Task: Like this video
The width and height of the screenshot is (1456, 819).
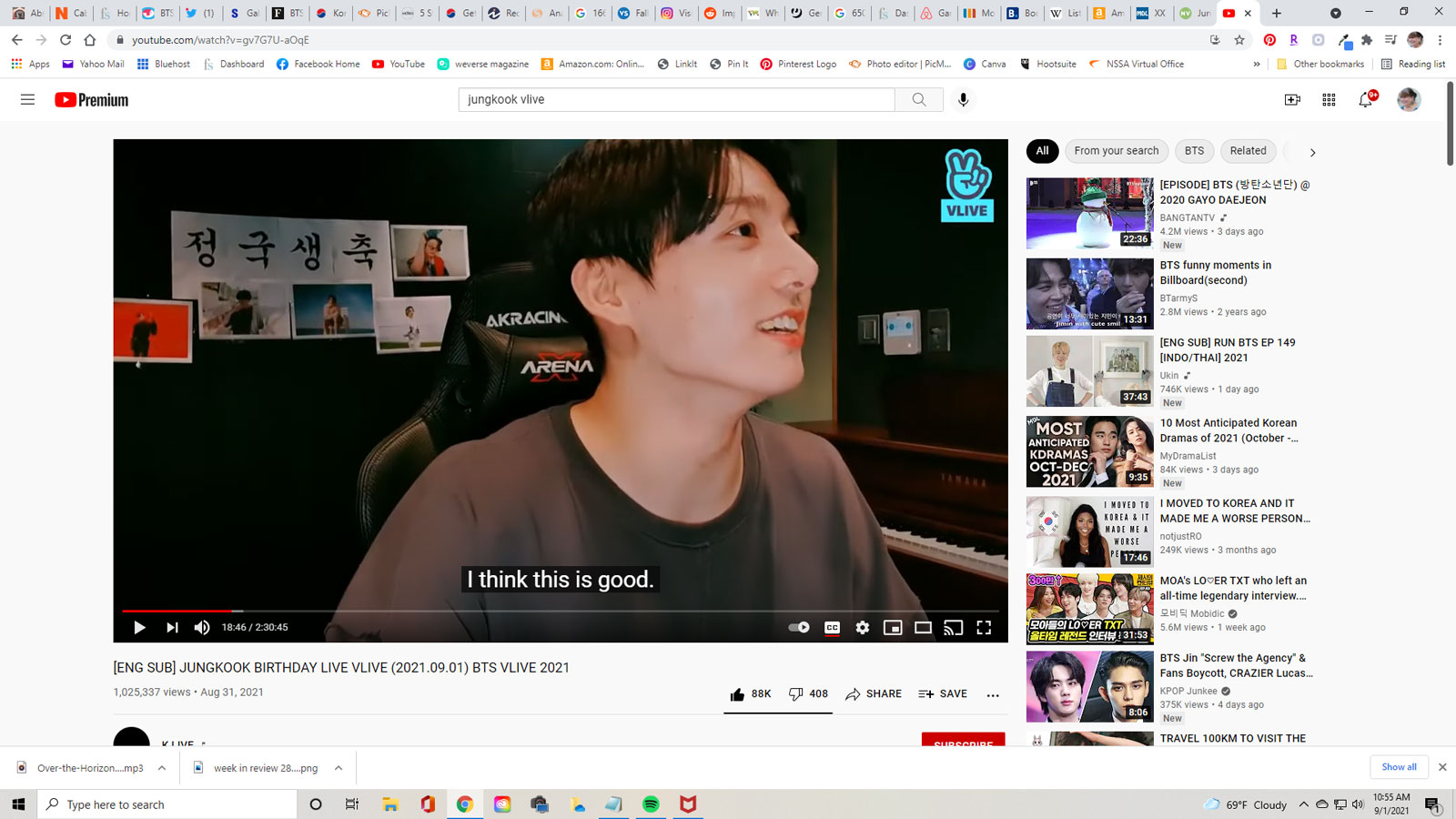Action: click(x=738, y=694)
